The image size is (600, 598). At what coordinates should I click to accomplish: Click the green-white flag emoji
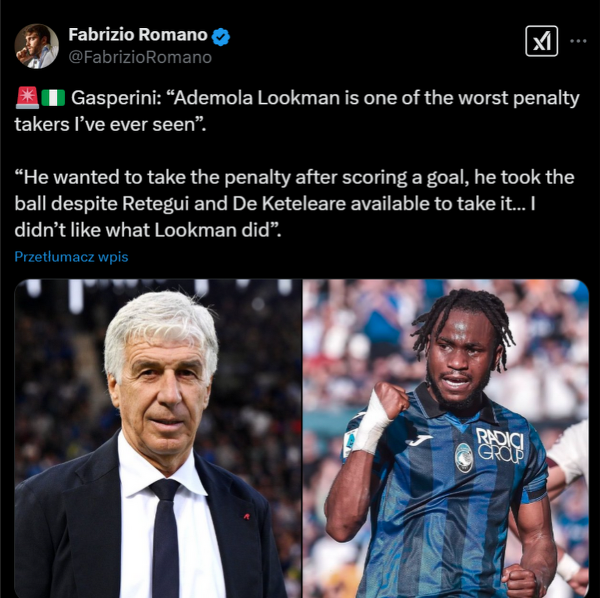point(53,98)
